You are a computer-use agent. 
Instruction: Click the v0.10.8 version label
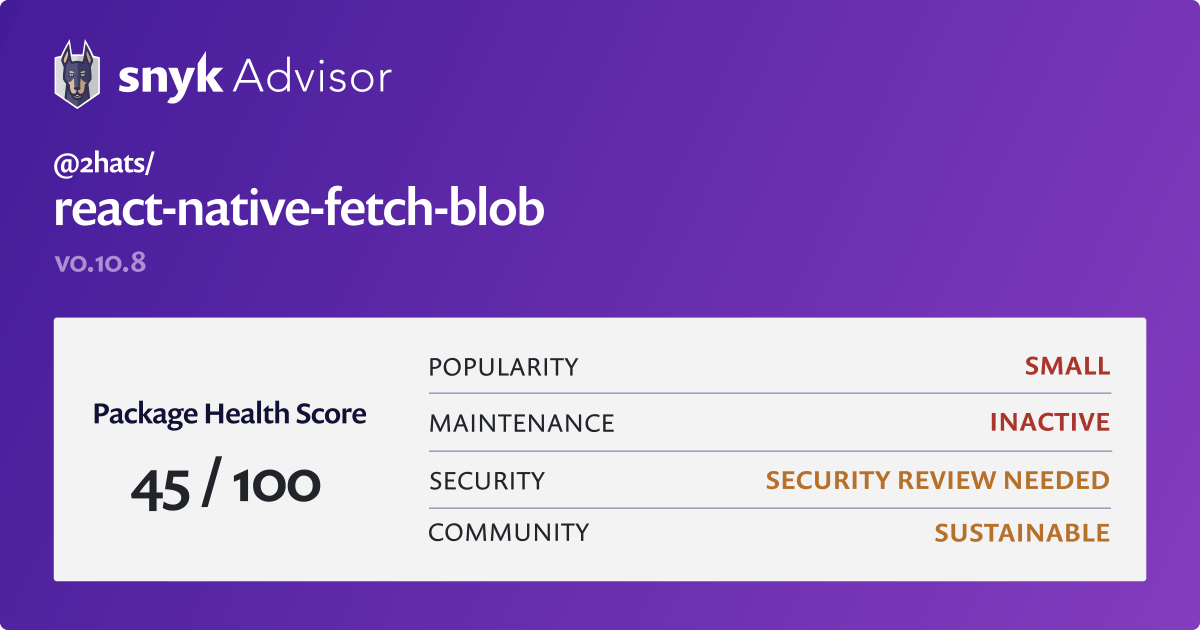pos(100,264)
